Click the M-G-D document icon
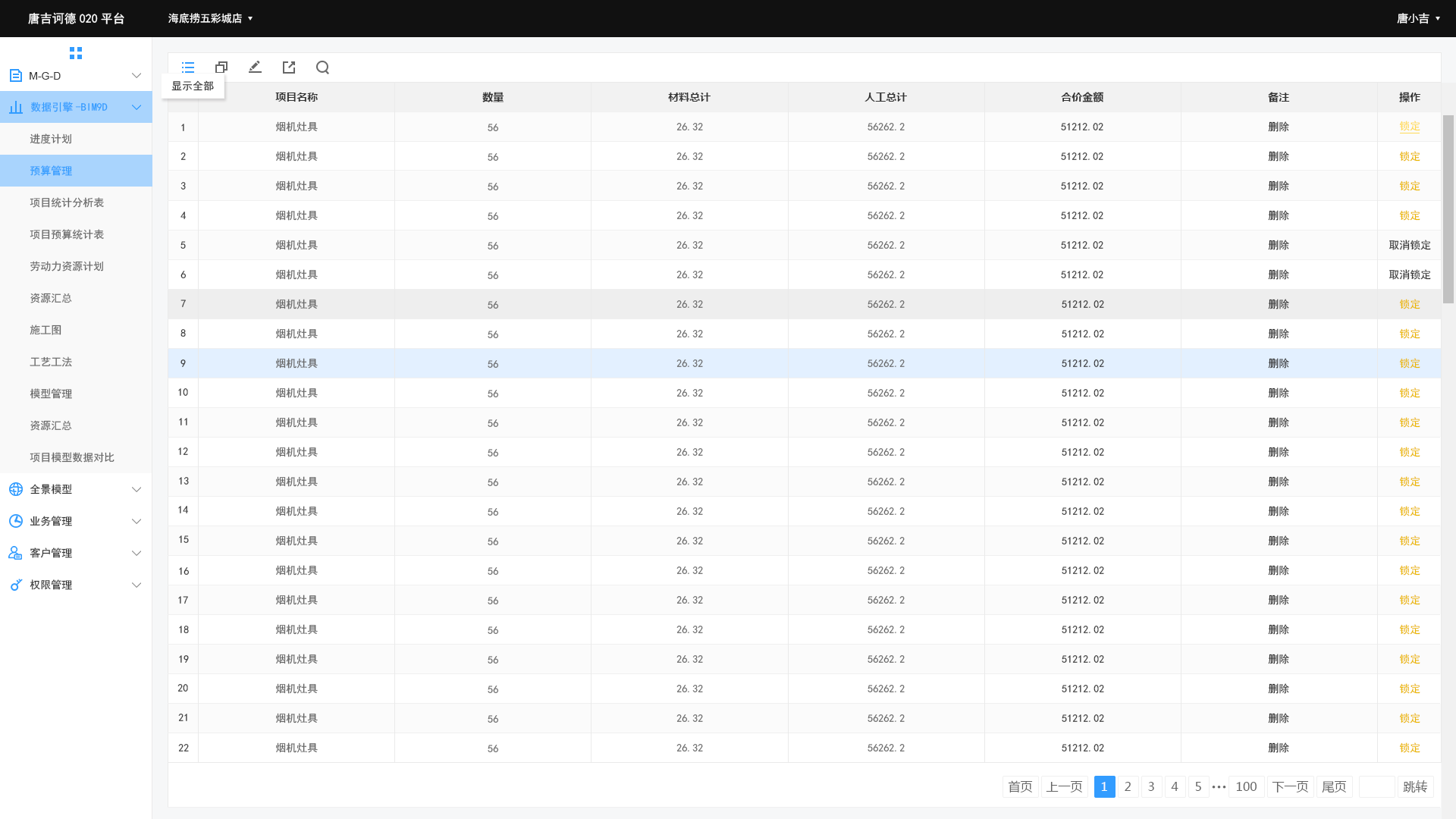Image resolution: width=1456 pixels, height=819 pixels. pos(15,76)
